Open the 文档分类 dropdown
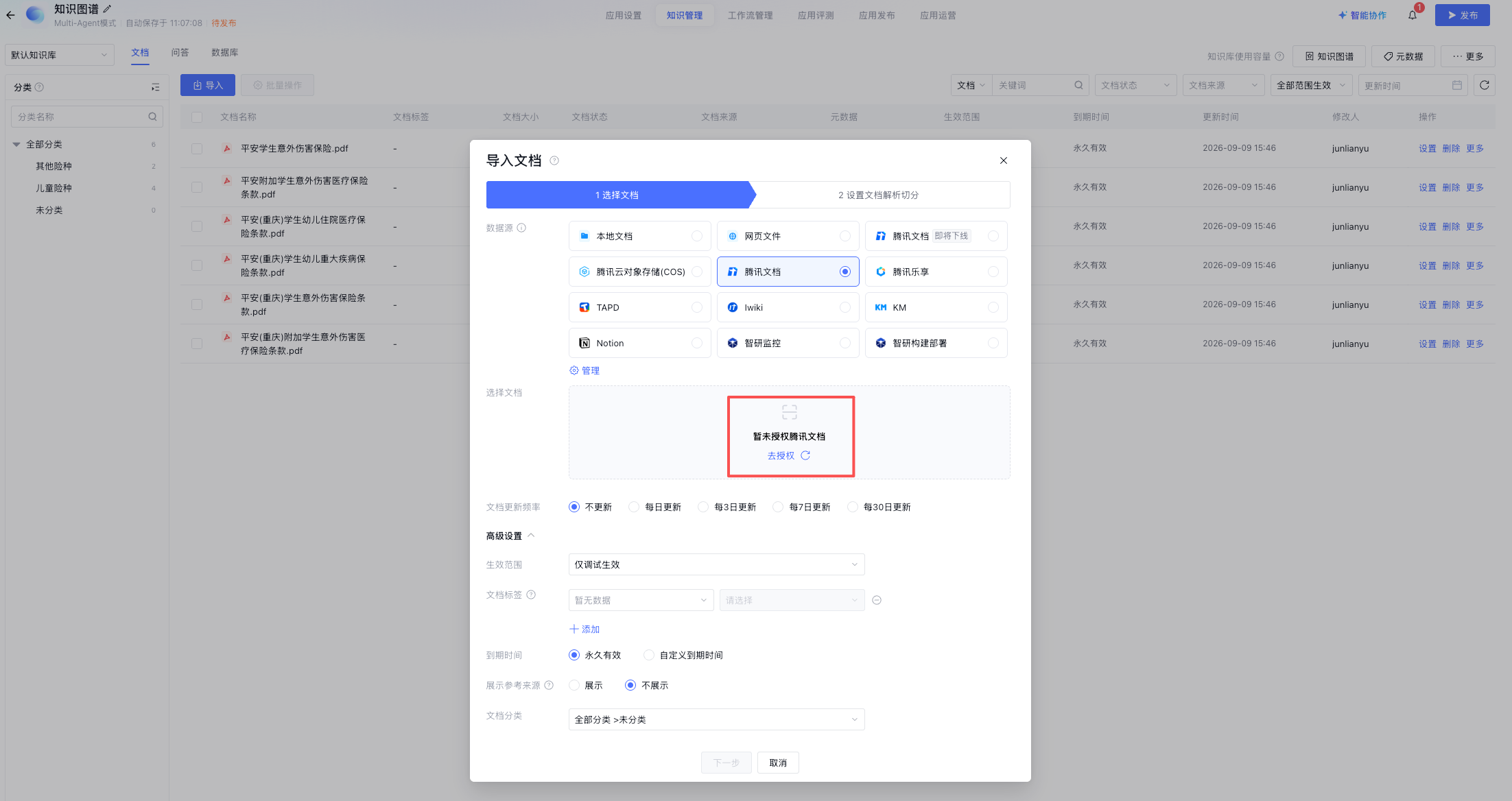 (x=716, y=719)
